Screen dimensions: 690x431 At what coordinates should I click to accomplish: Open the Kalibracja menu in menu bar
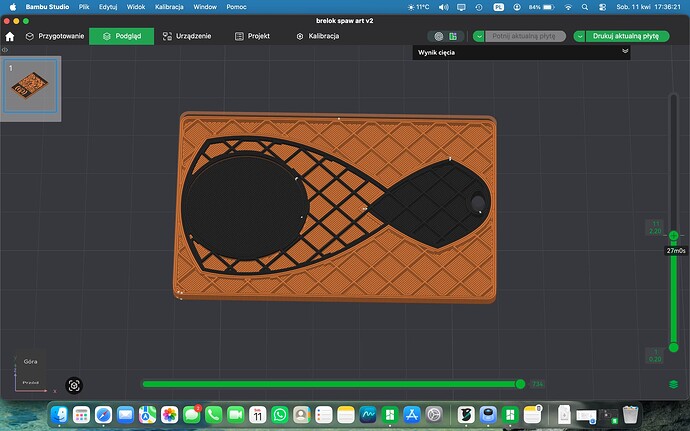tap(169, 7)
